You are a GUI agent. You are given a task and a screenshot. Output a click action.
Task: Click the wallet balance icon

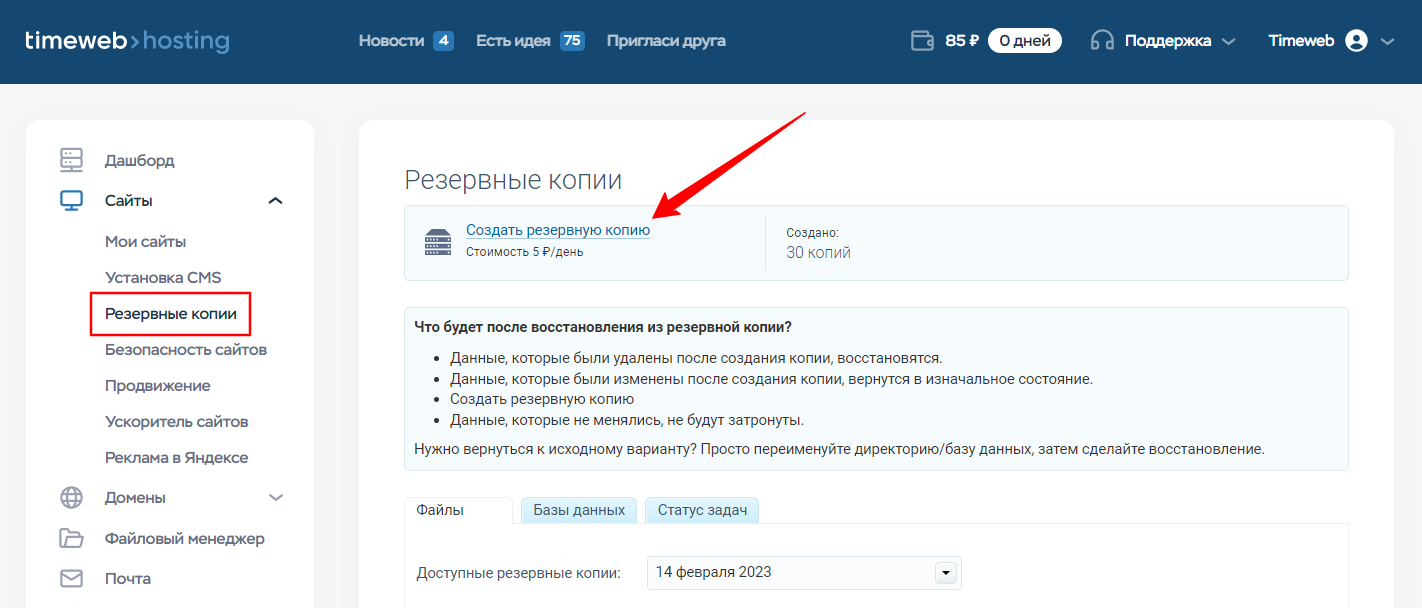921,41
